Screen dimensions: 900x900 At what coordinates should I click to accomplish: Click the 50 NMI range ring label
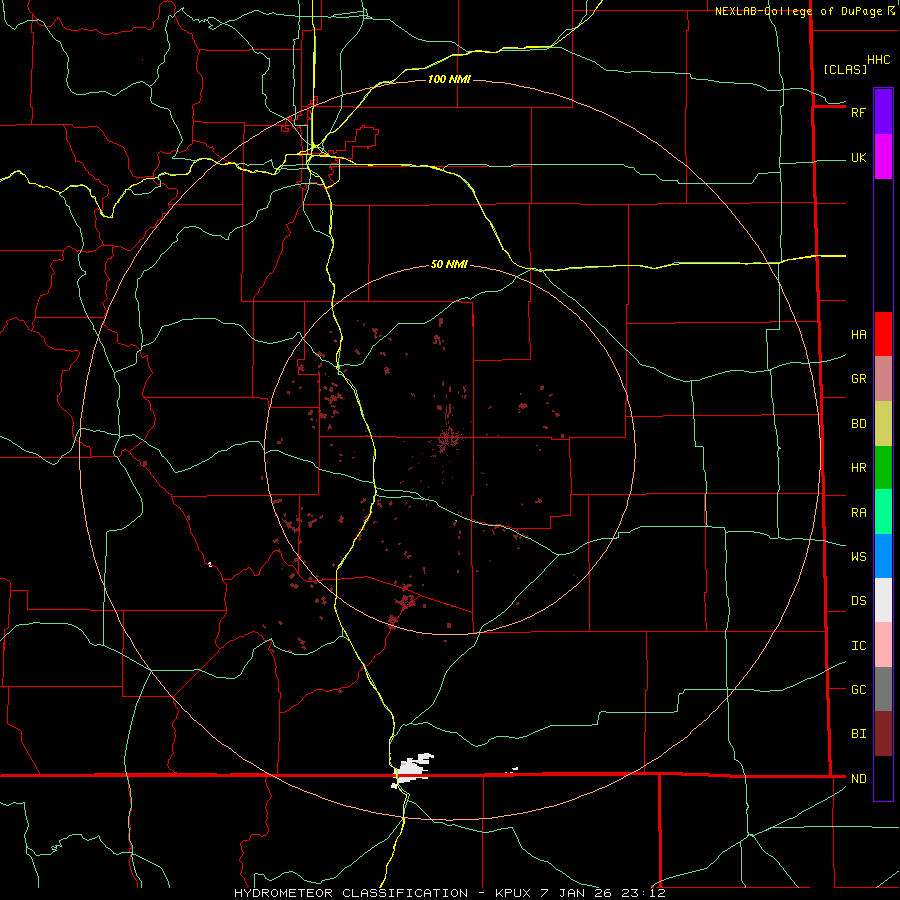pos(449,264)
